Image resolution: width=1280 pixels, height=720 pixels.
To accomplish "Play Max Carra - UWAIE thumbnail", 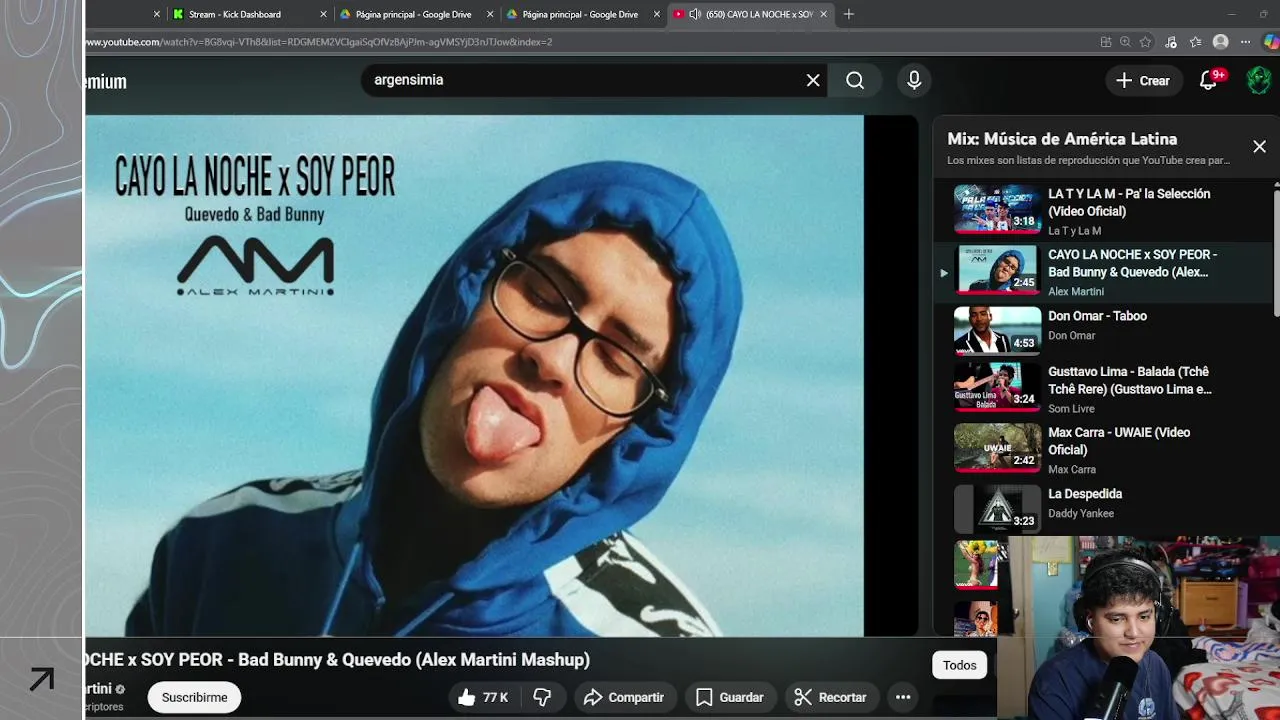I will pyautogui.click(x=997, y=447).
